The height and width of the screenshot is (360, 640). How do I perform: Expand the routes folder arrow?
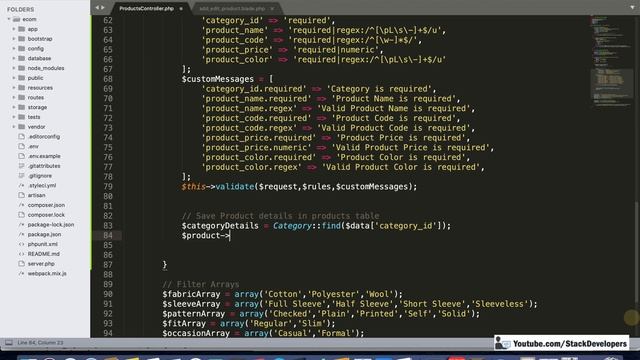14,98
